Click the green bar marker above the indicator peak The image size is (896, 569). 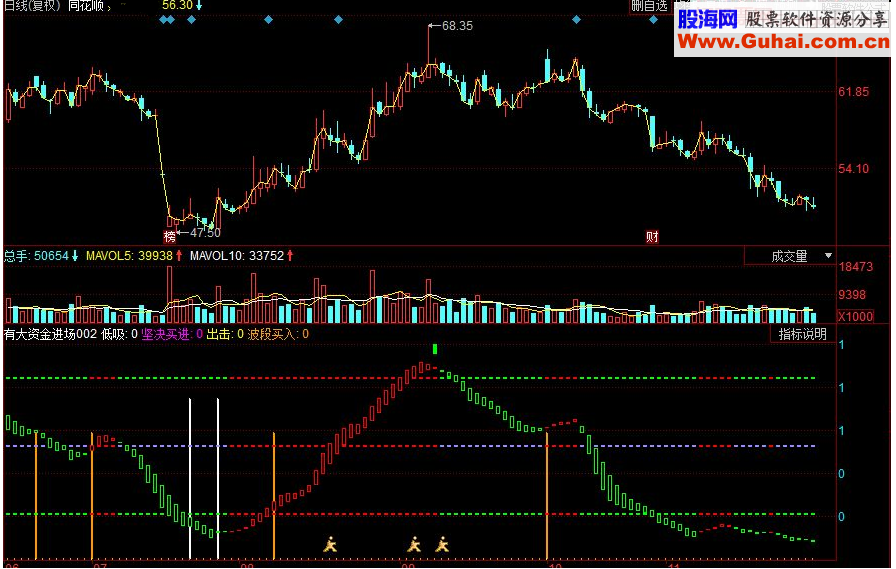pos(435,348)
